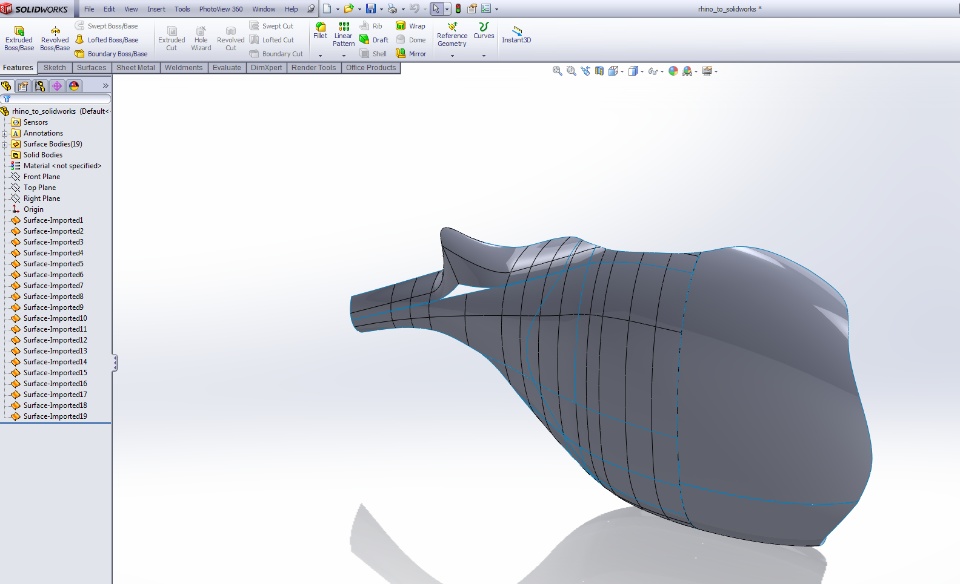This screenshot has width=960, height=584.
Task: Open ConfigurationManager panel tab
Action: coord(40,86)
